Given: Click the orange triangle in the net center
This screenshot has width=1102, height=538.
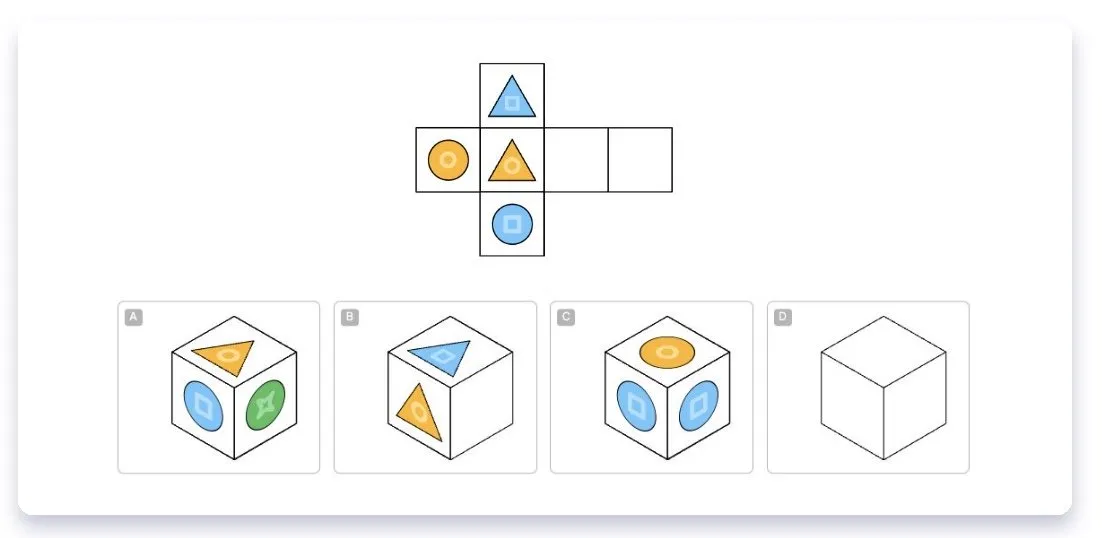Looking at the screenshot, I should (512, 161).
